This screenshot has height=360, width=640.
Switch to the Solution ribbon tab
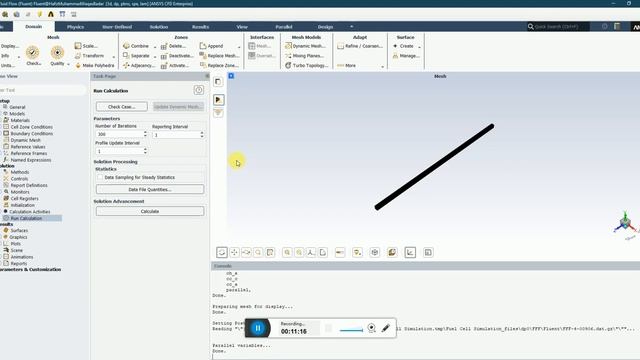159,27
